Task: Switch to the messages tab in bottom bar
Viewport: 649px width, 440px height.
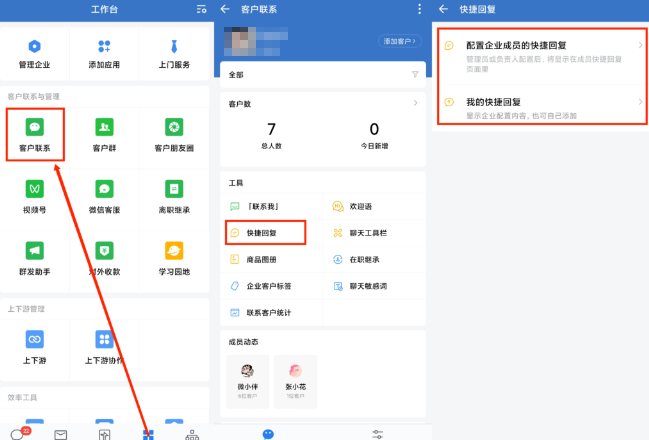Action: [x=18, y=434]
